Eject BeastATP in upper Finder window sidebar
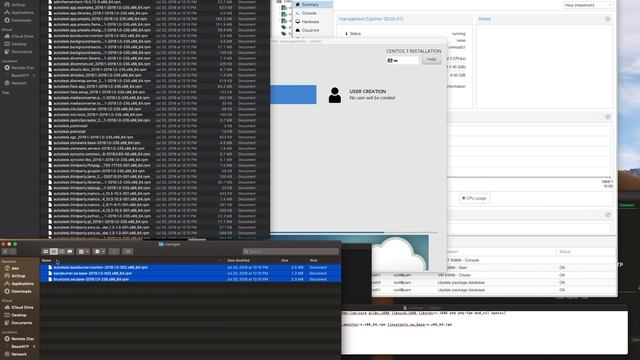This screenshot has height=360, width=640. [x=34, y=76]
